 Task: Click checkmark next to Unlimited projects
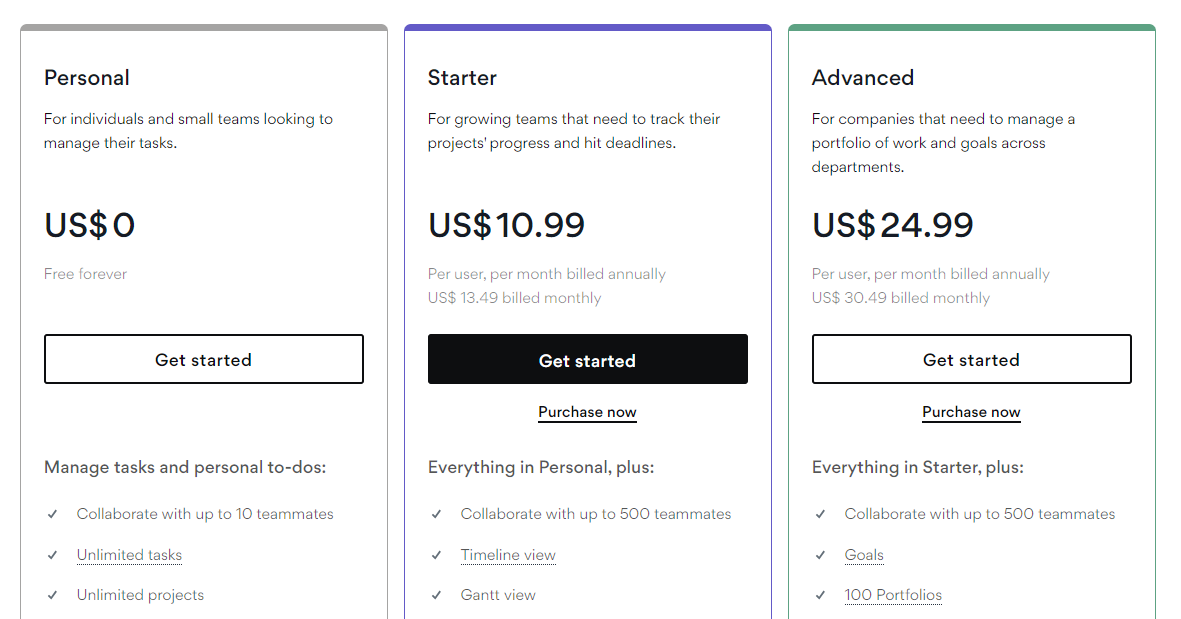[x=53, y=595]
